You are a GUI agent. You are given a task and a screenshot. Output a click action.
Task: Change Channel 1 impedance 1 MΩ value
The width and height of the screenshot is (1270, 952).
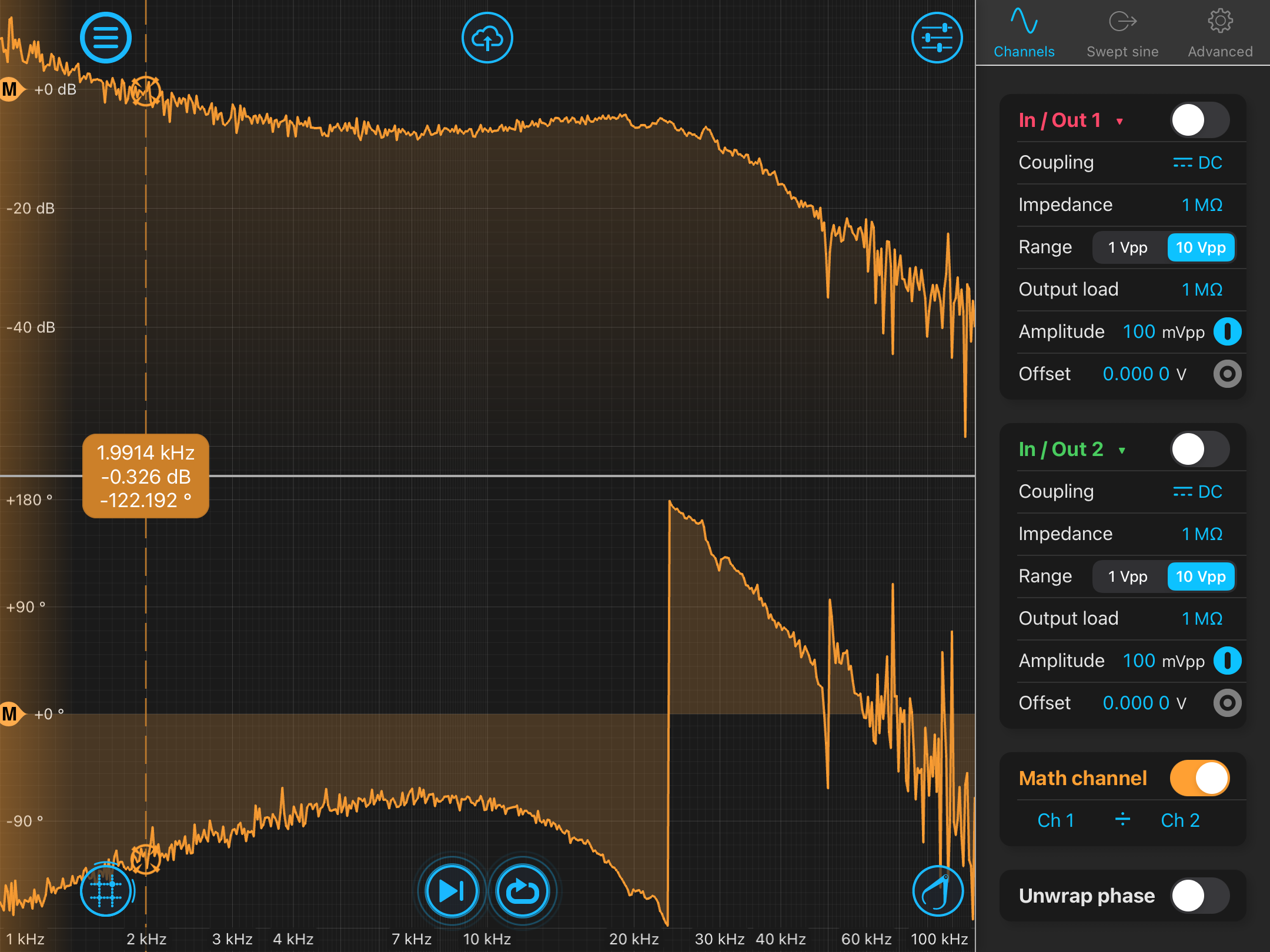[1202, 205]
